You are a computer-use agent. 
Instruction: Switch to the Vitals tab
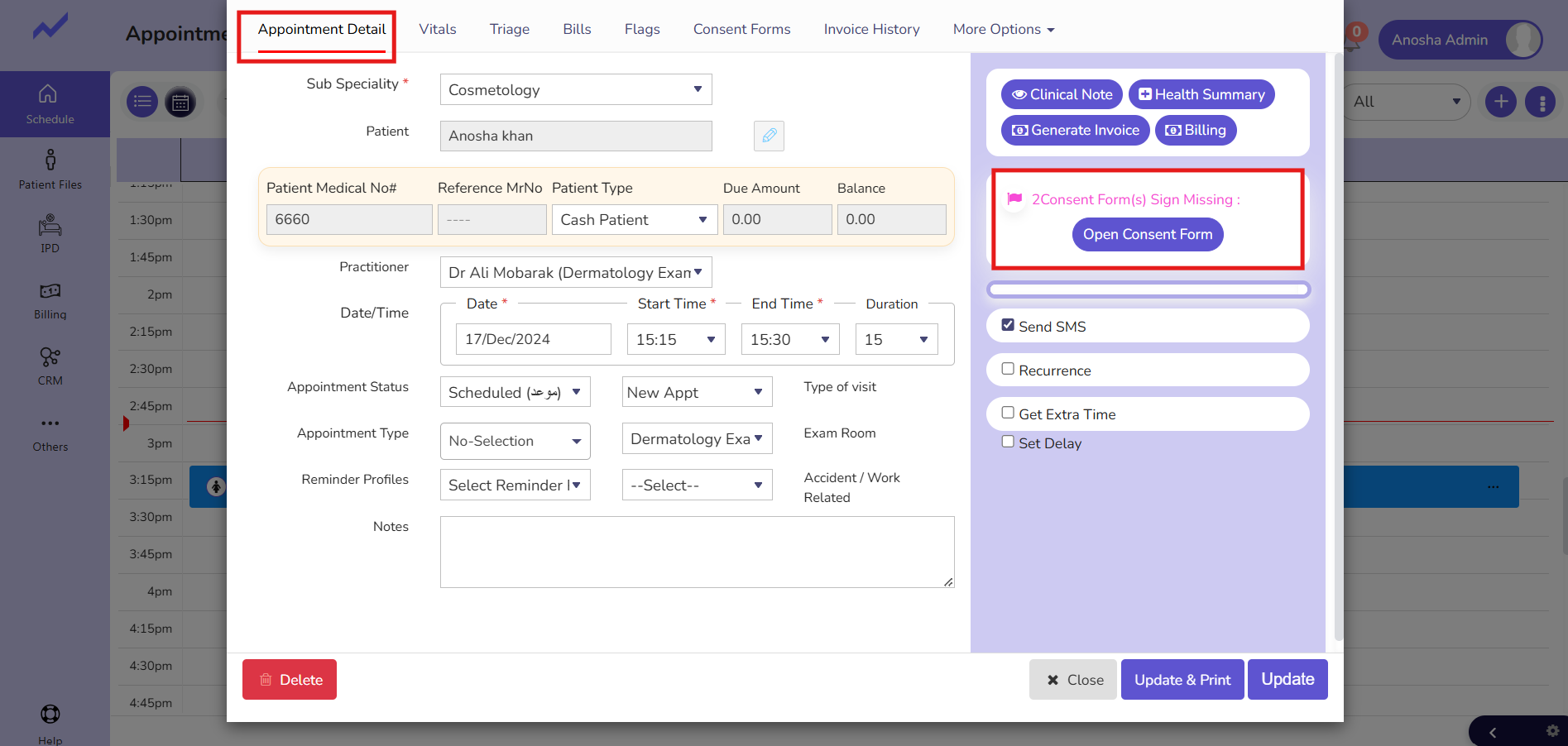(x=437, y=29)
